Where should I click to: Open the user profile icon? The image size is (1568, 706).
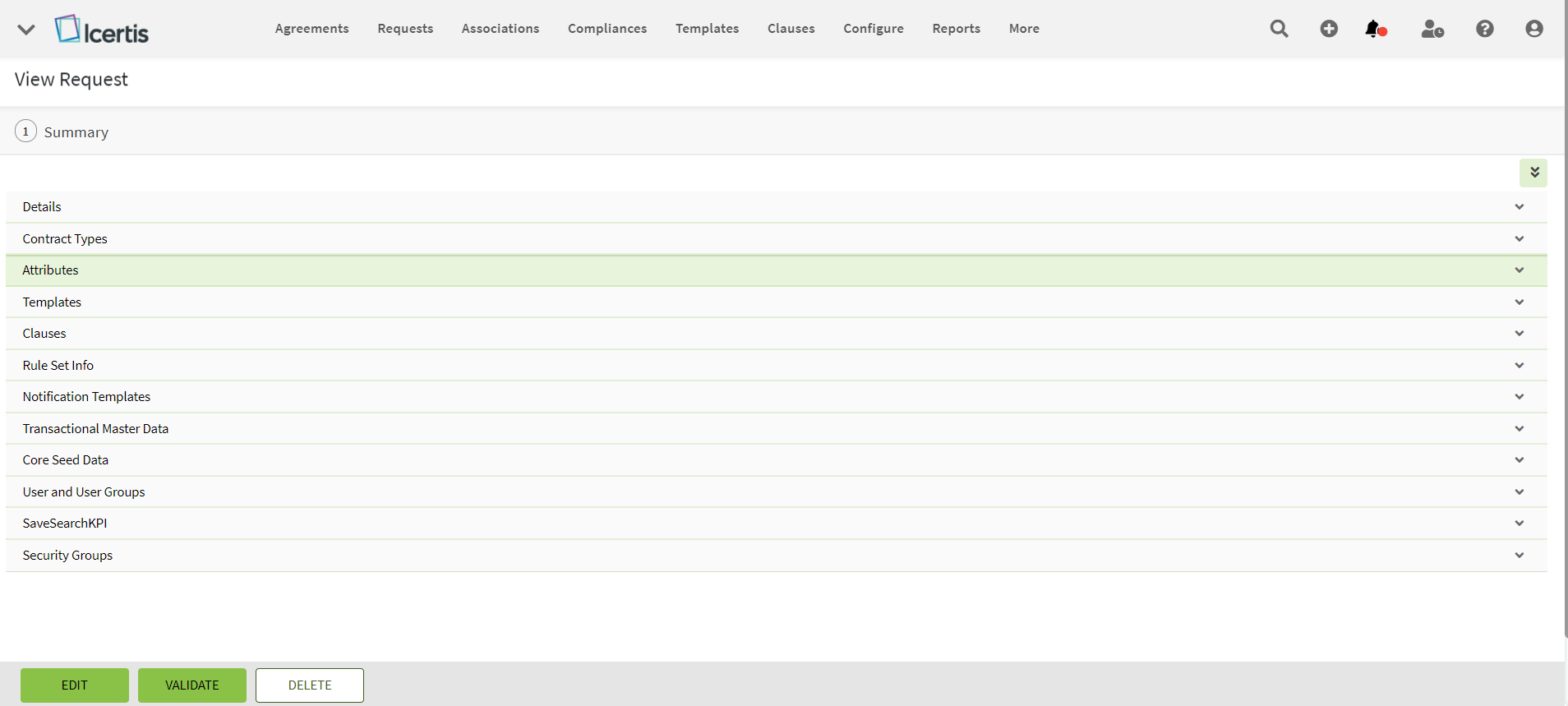click(1533, 29)
